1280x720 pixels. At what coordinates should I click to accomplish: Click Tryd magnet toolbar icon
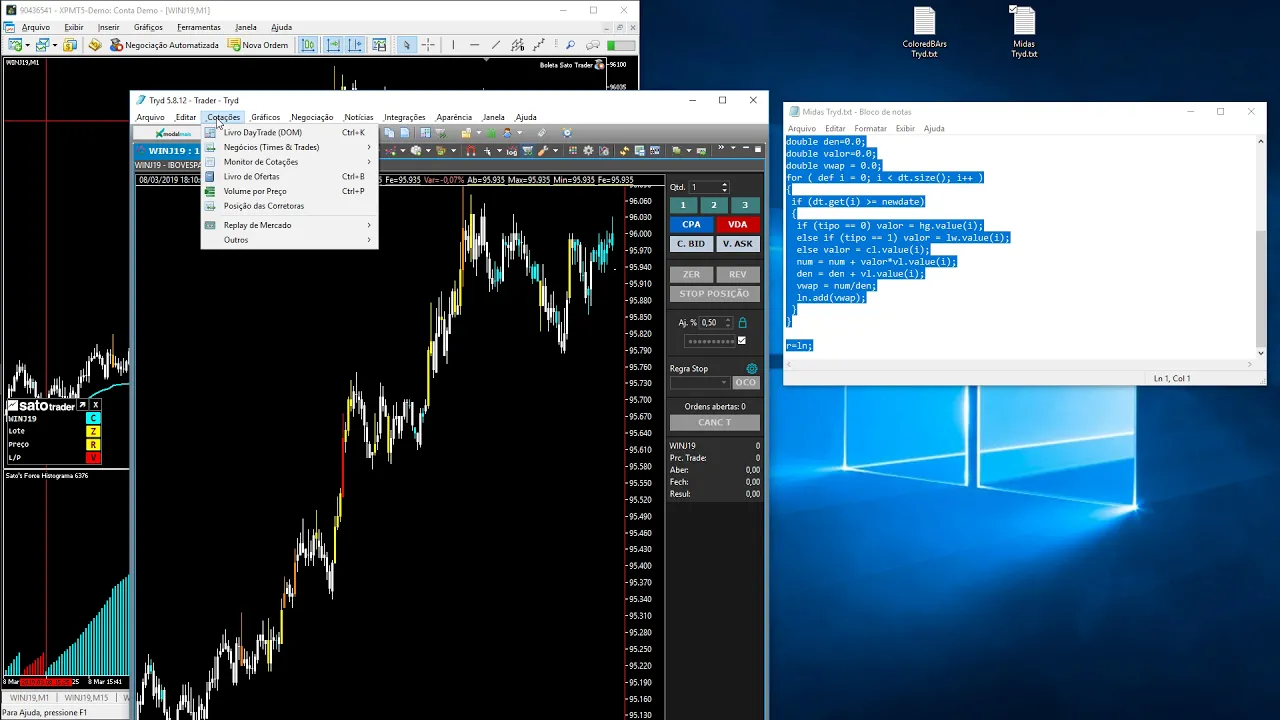coord(470,151)
